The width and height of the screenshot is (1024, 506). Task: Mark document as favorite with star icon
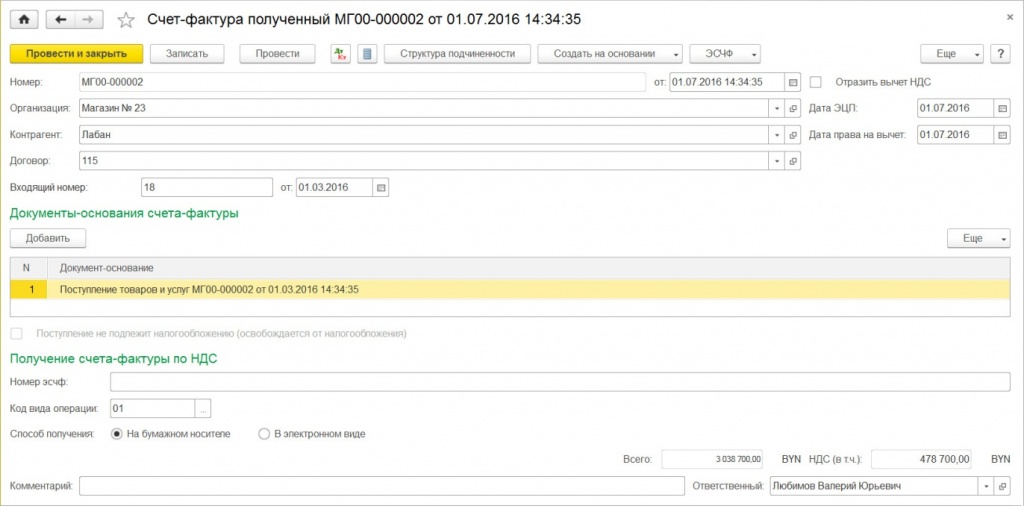pyautogui.click(x=126, y=20)
